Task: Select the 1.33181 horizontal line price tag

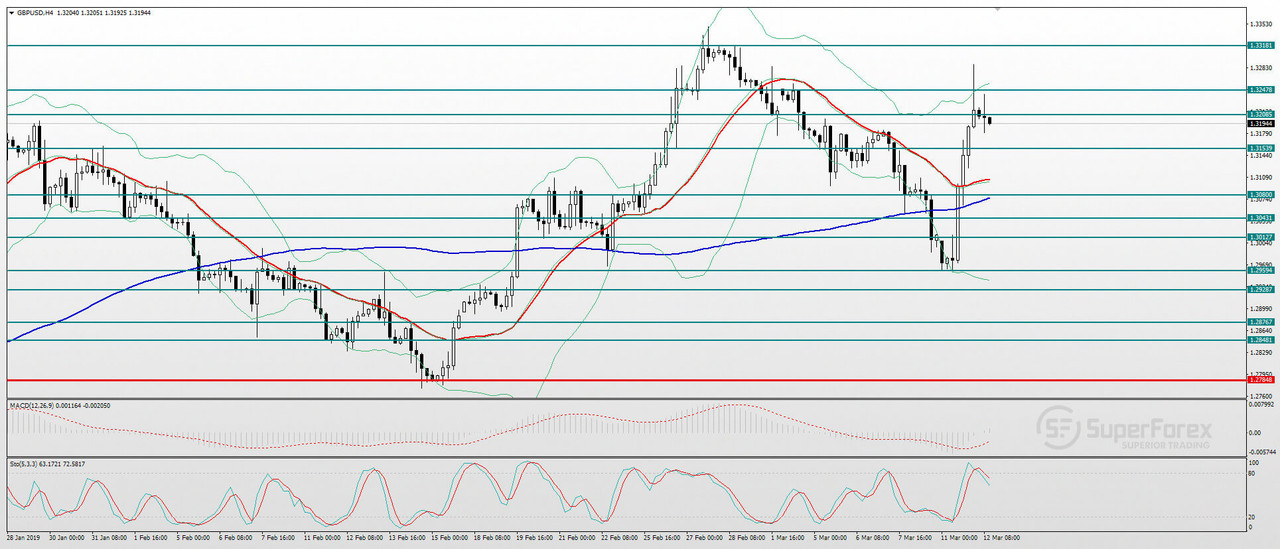Action: coord(1260,46)
